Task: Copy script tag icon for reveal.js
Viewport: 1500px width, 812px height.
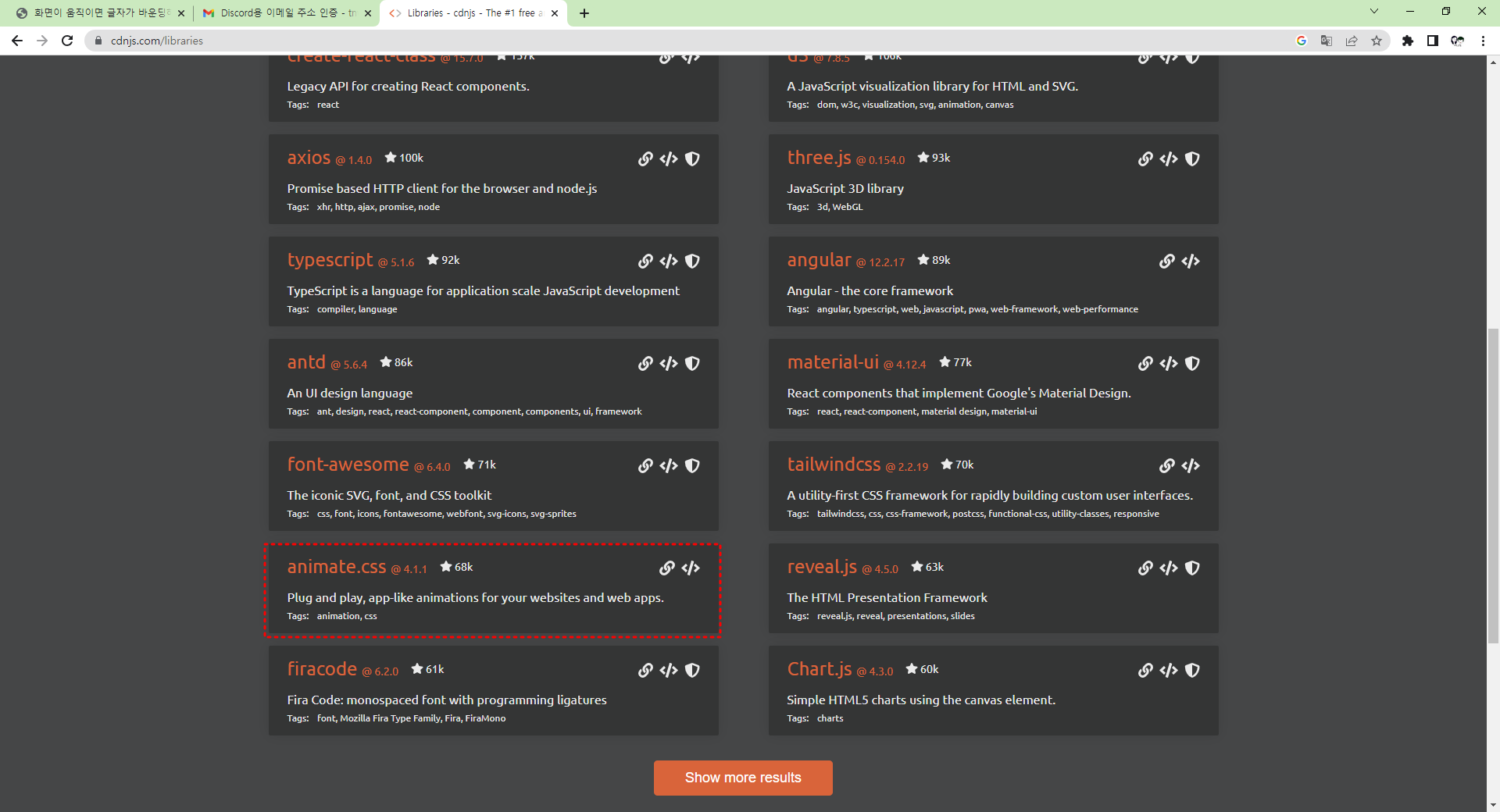Action: coord(1169,568)
